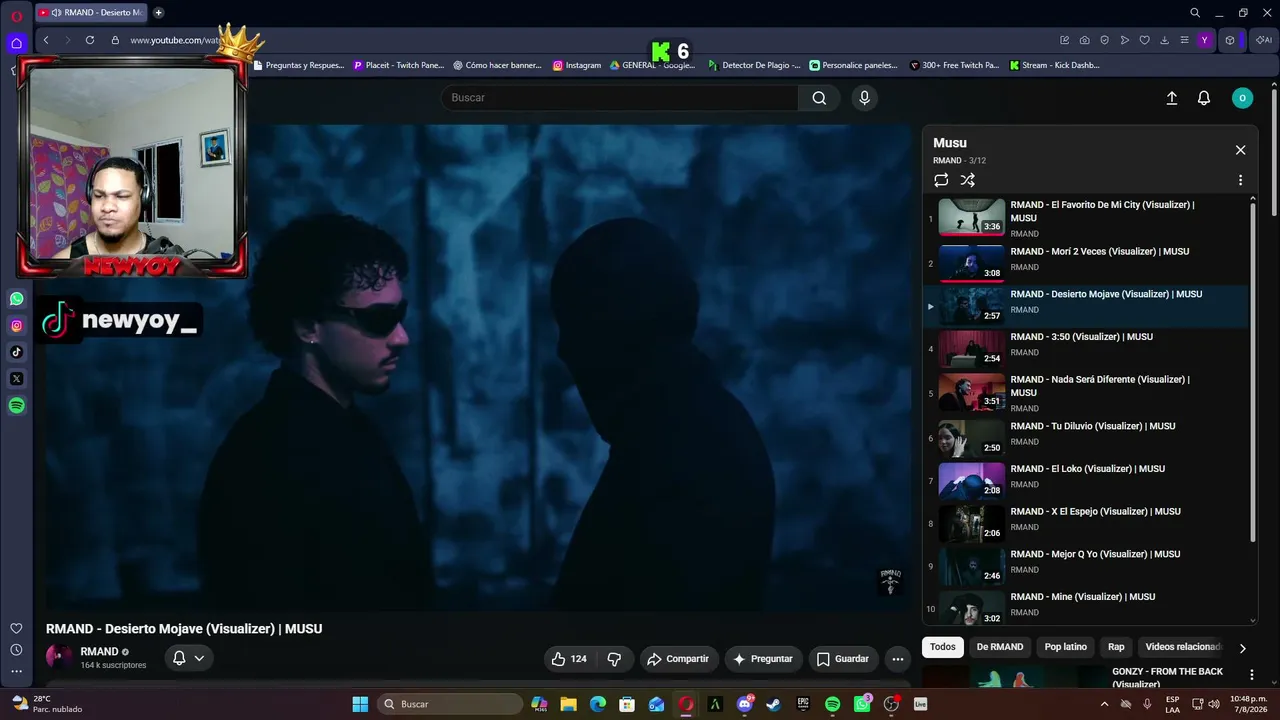Open extensions cube icon menu
The image size is (1280, 720).
(x=1230, y=40)
